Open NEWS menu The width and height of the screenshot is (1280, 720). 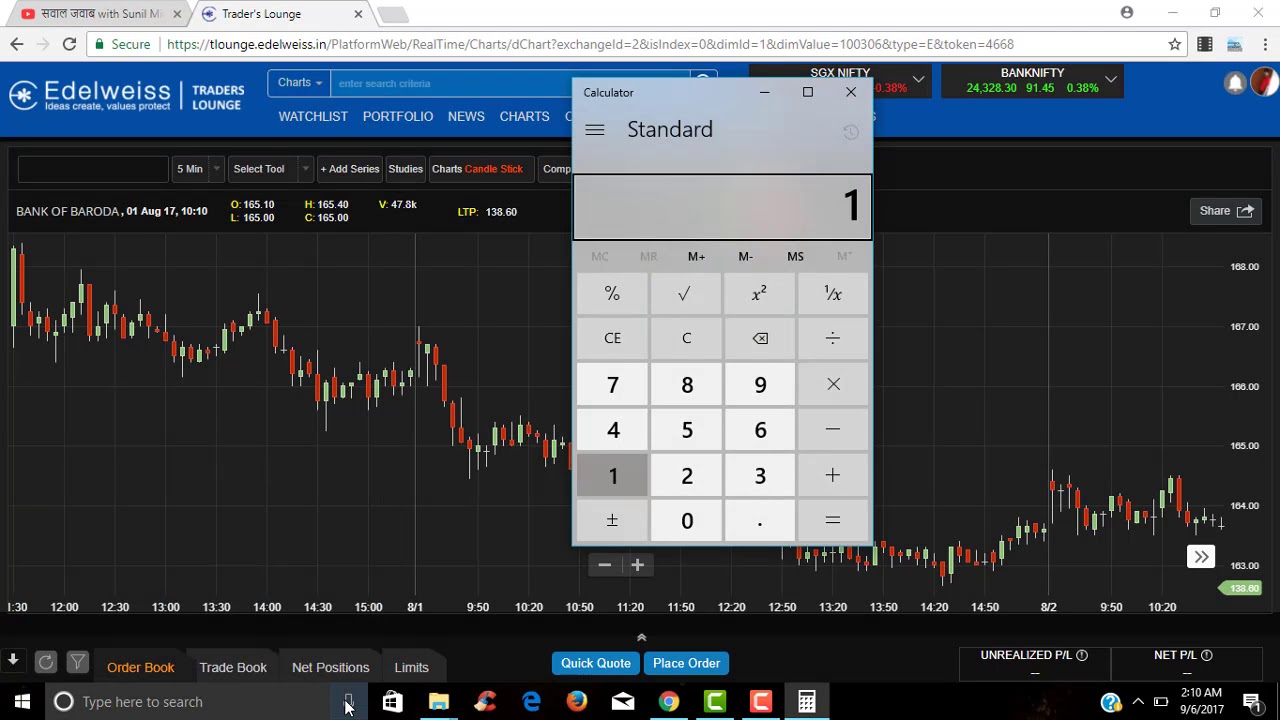(x=466, y=116)
